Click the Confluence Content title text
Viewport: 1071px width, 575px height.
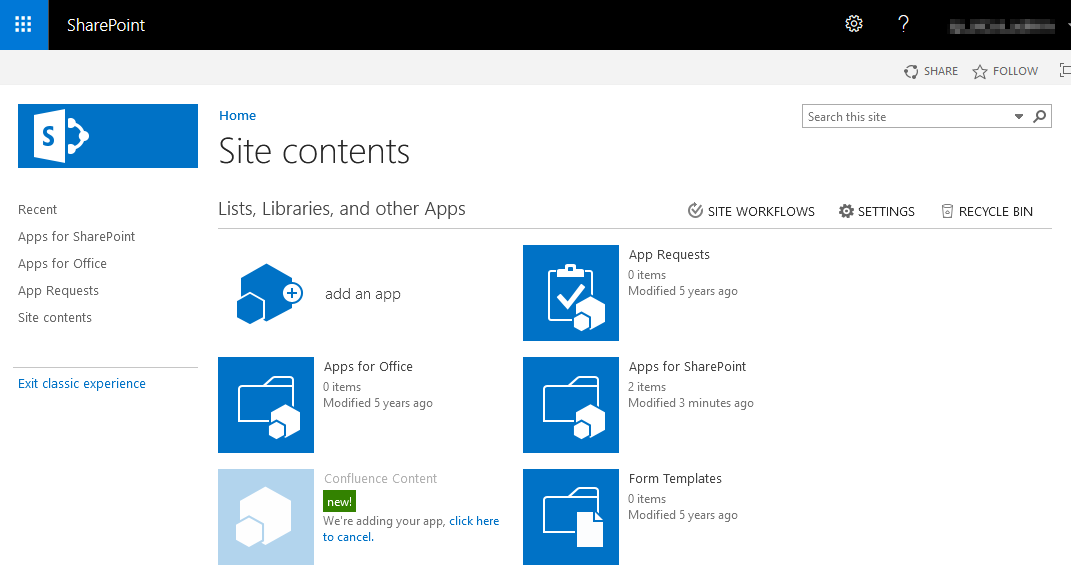(380, 479)
